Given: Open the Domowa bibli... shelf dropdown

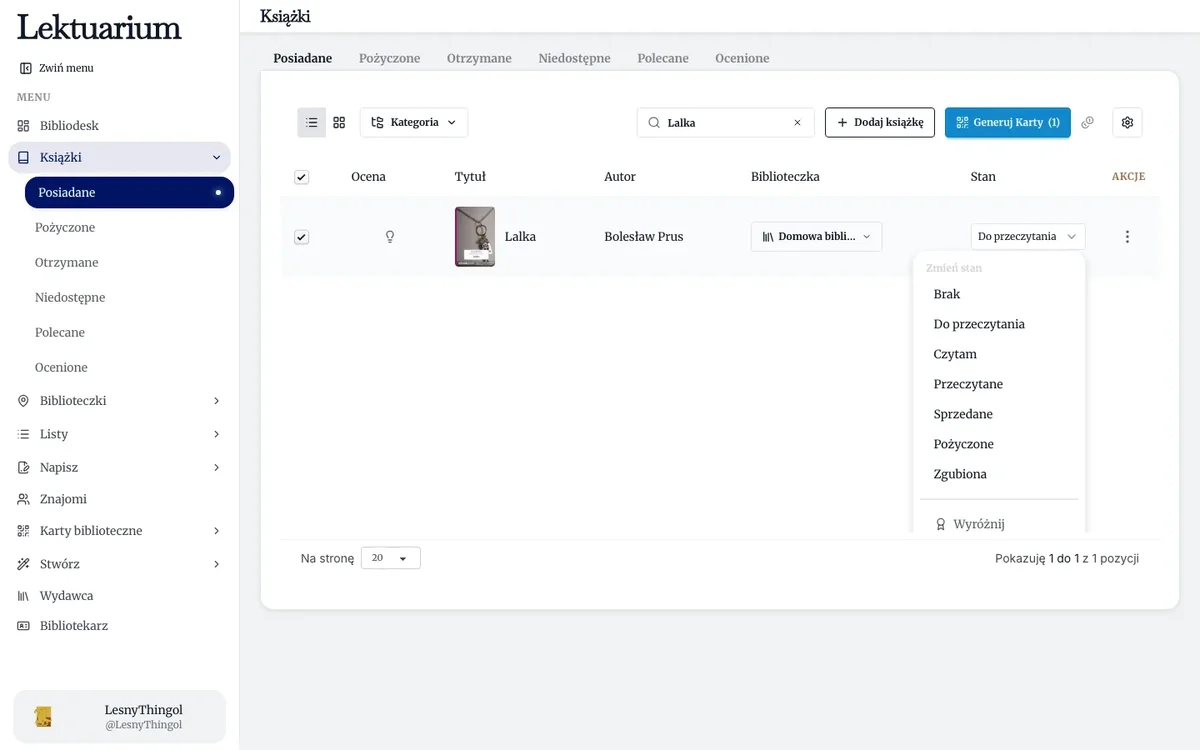Looking at the screenshot, I should (x=817, y=237).
